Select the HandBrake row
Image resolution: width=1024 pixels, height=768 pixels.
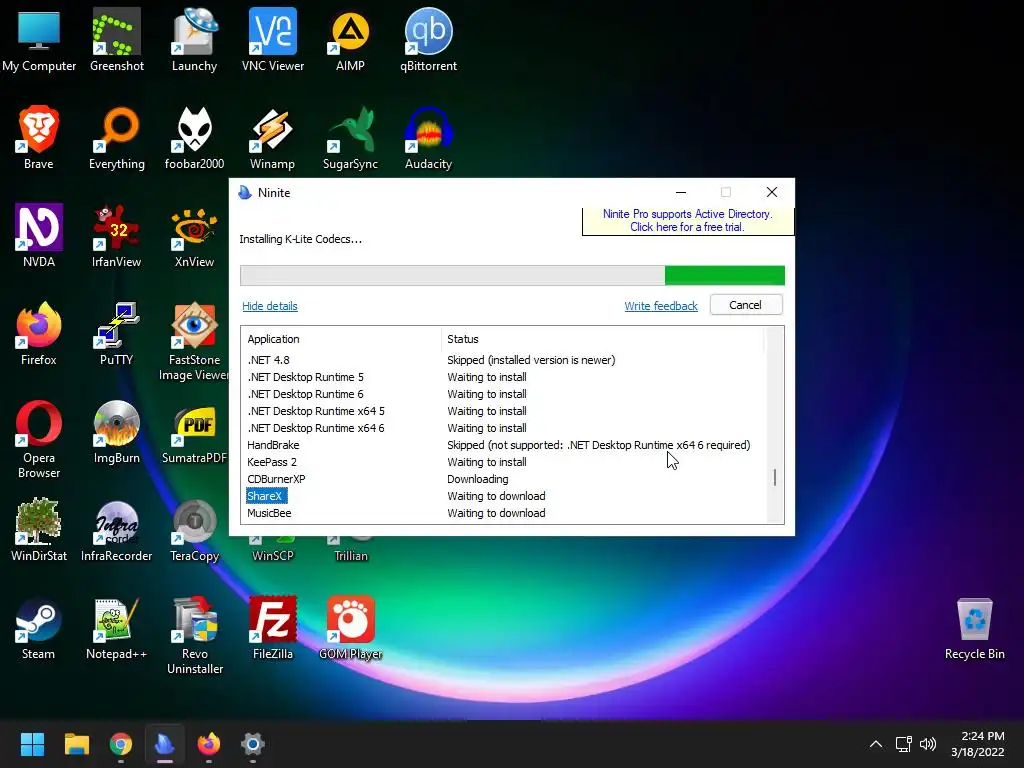tap(503, 445)
